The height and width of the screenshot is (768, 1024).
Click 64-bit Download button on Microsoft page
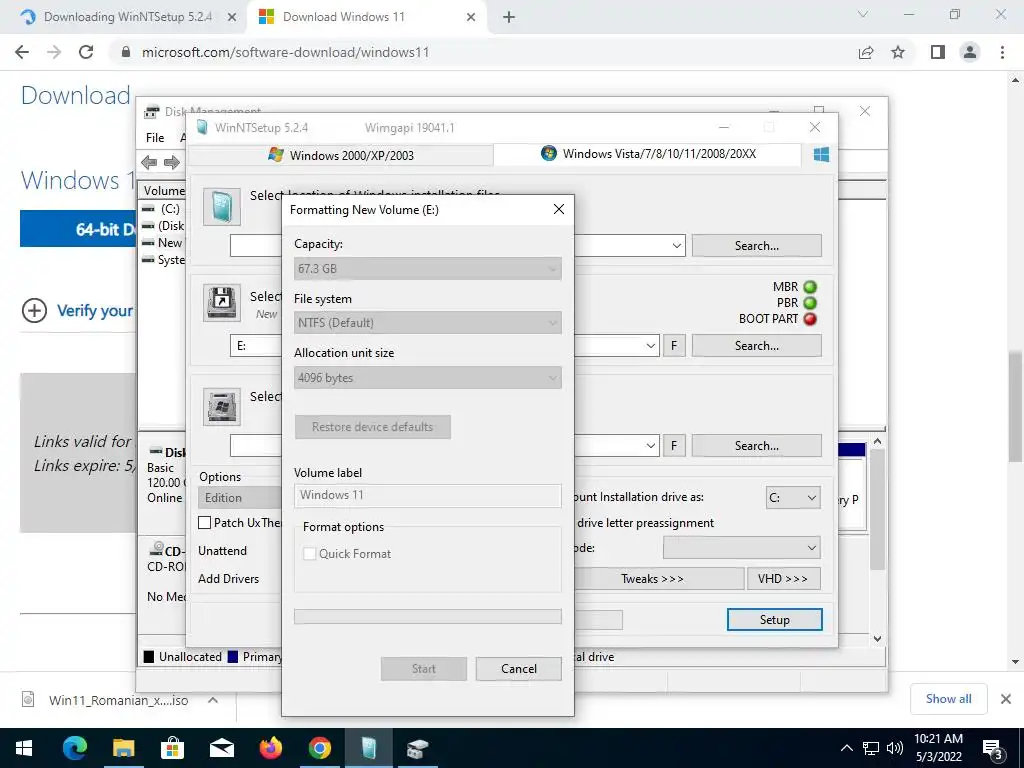[x=78, y=229]
